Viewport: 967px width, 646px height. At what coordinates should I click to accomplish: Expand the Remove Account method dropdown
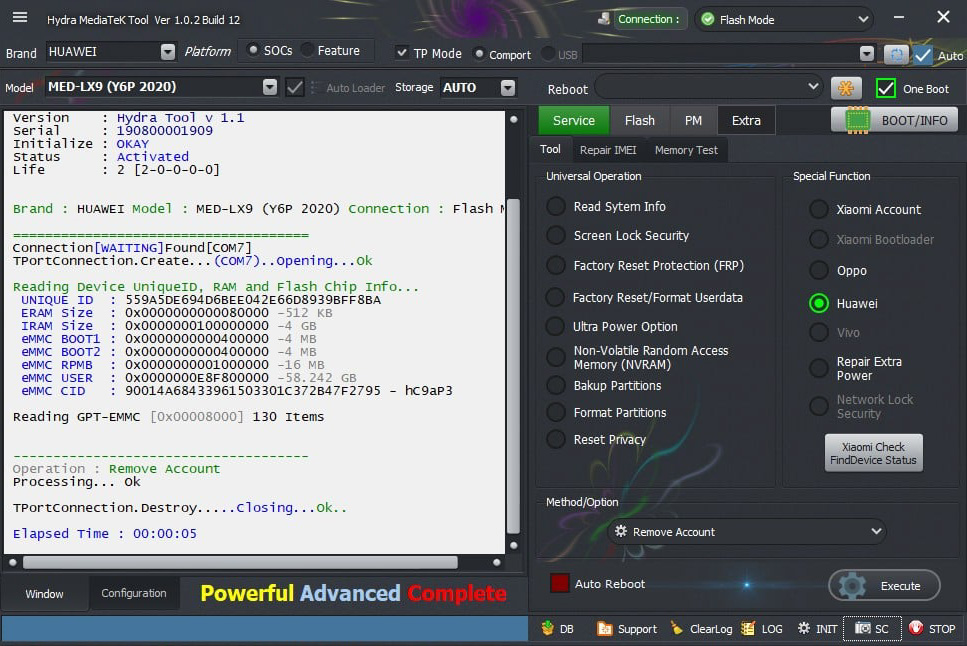[x=876, y=531]
